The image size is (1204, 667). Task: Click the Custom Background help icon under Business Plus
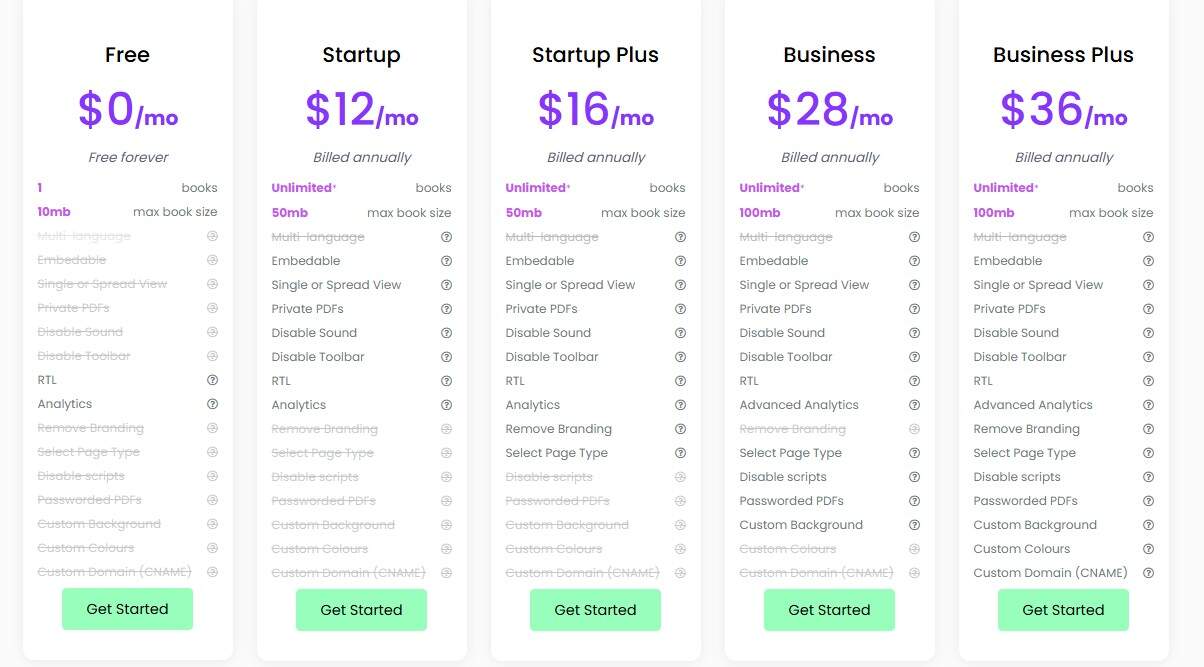(1148, 524)
